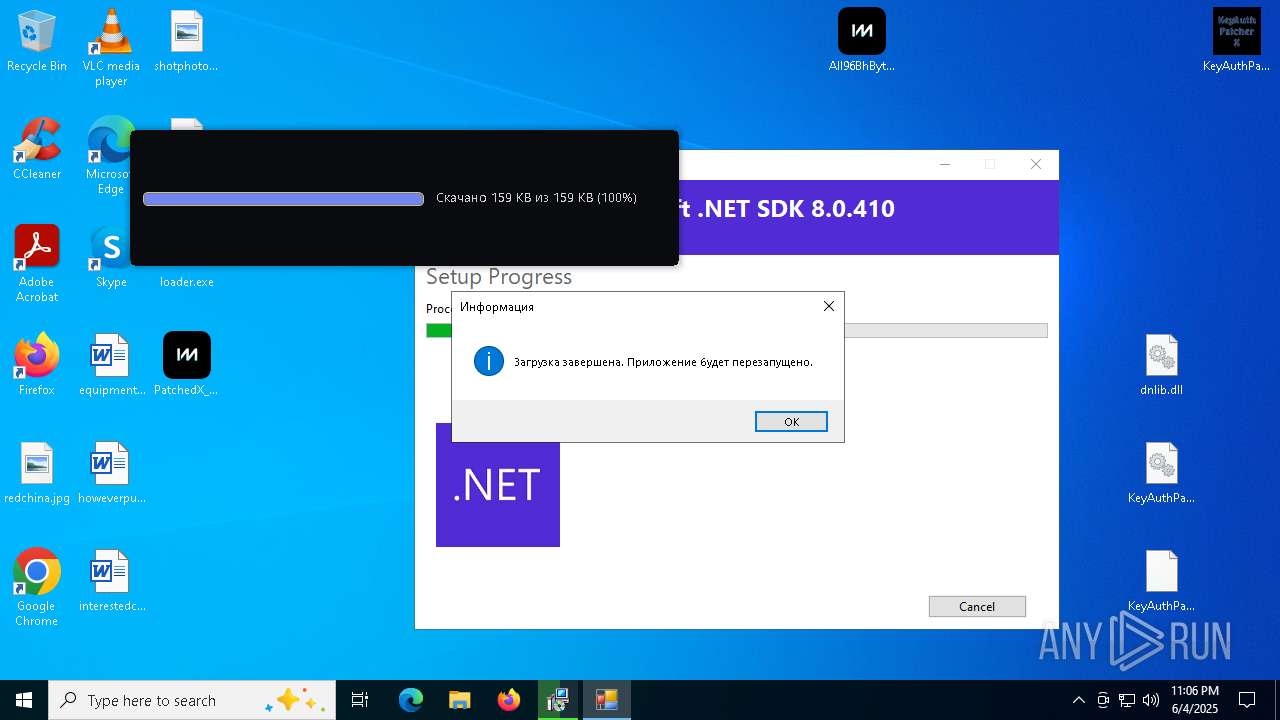
Task: Open Edge from the taskbar
Action: tap(411, 700)
